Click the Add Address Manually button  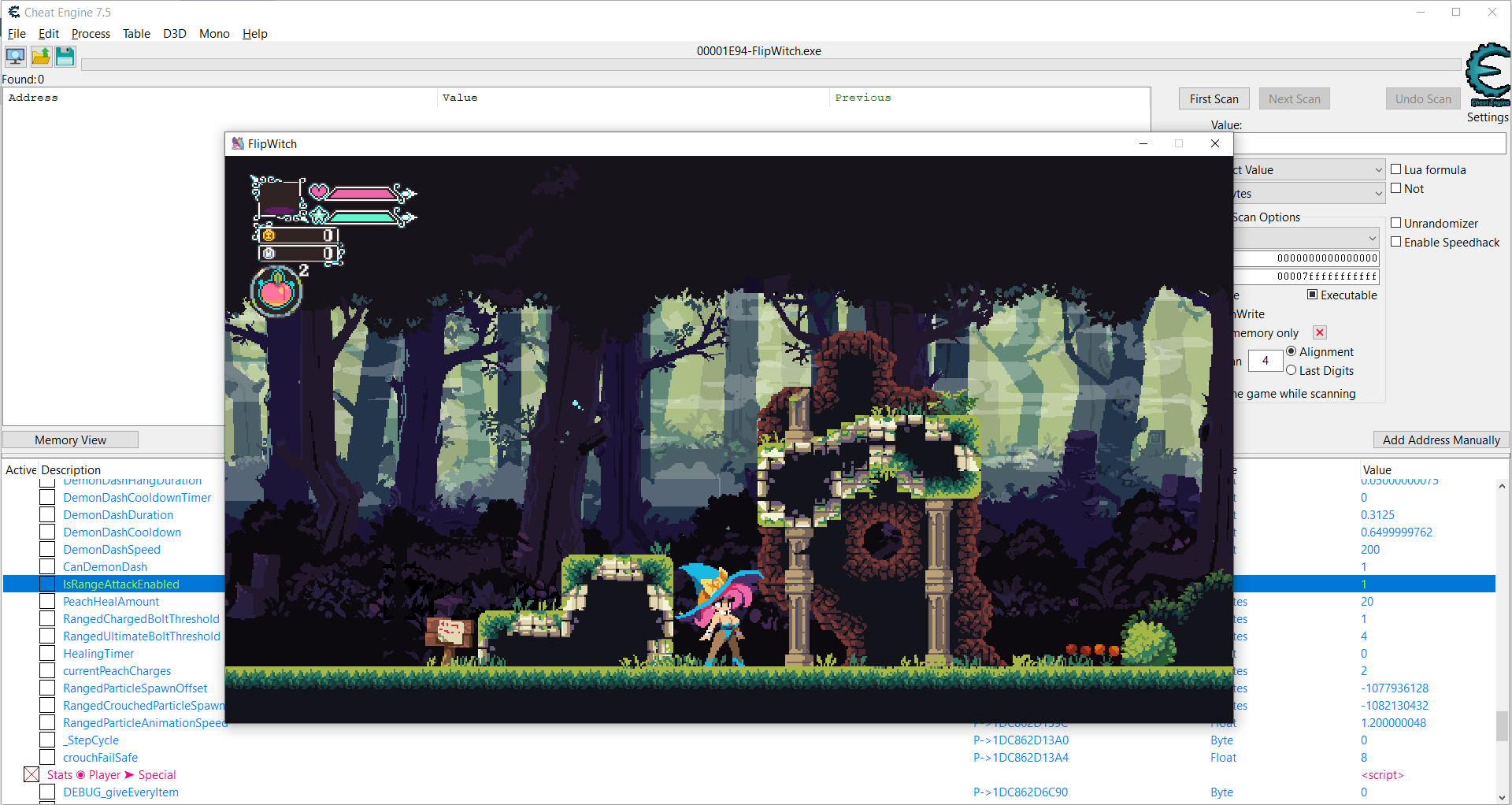(1440, 440)
